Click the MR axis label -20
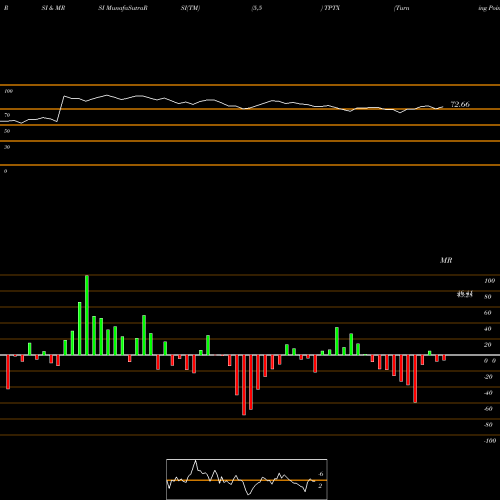 click(x=488, y=377)
